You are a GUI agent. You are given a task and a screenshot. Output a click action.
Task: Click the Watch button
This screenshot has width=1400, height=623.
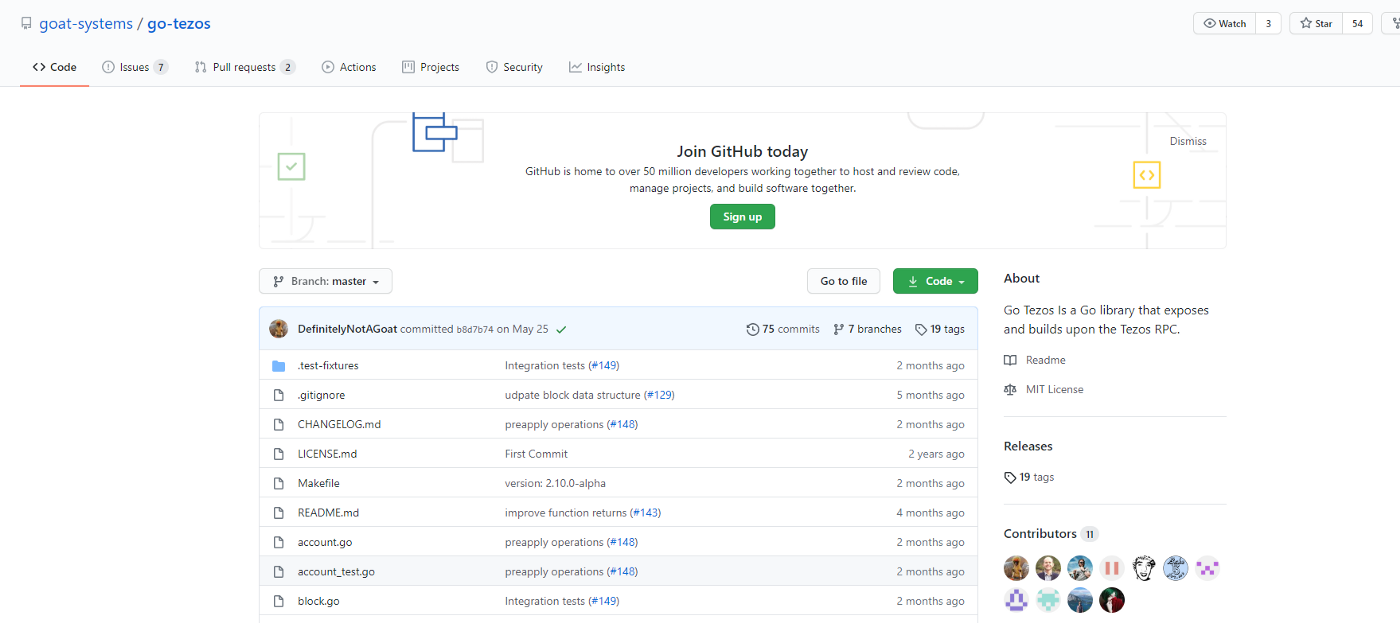(x=1225, y=24)
